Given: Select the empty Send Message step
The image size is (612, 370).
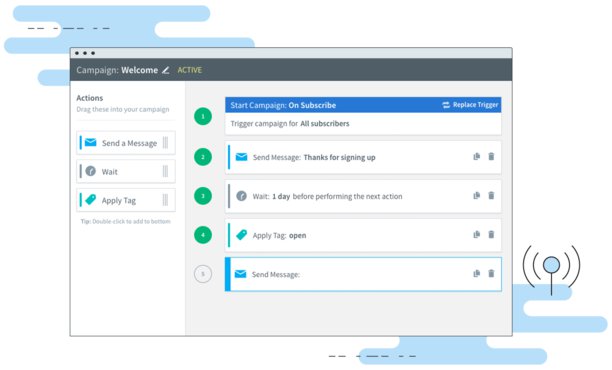Looking at the screenshot, I should point(363,274).
